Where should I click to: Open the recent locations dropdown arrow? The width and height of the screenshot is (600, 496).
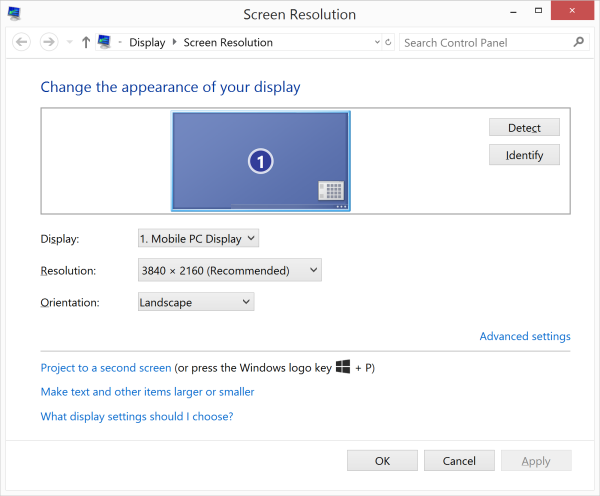[69, 42]
